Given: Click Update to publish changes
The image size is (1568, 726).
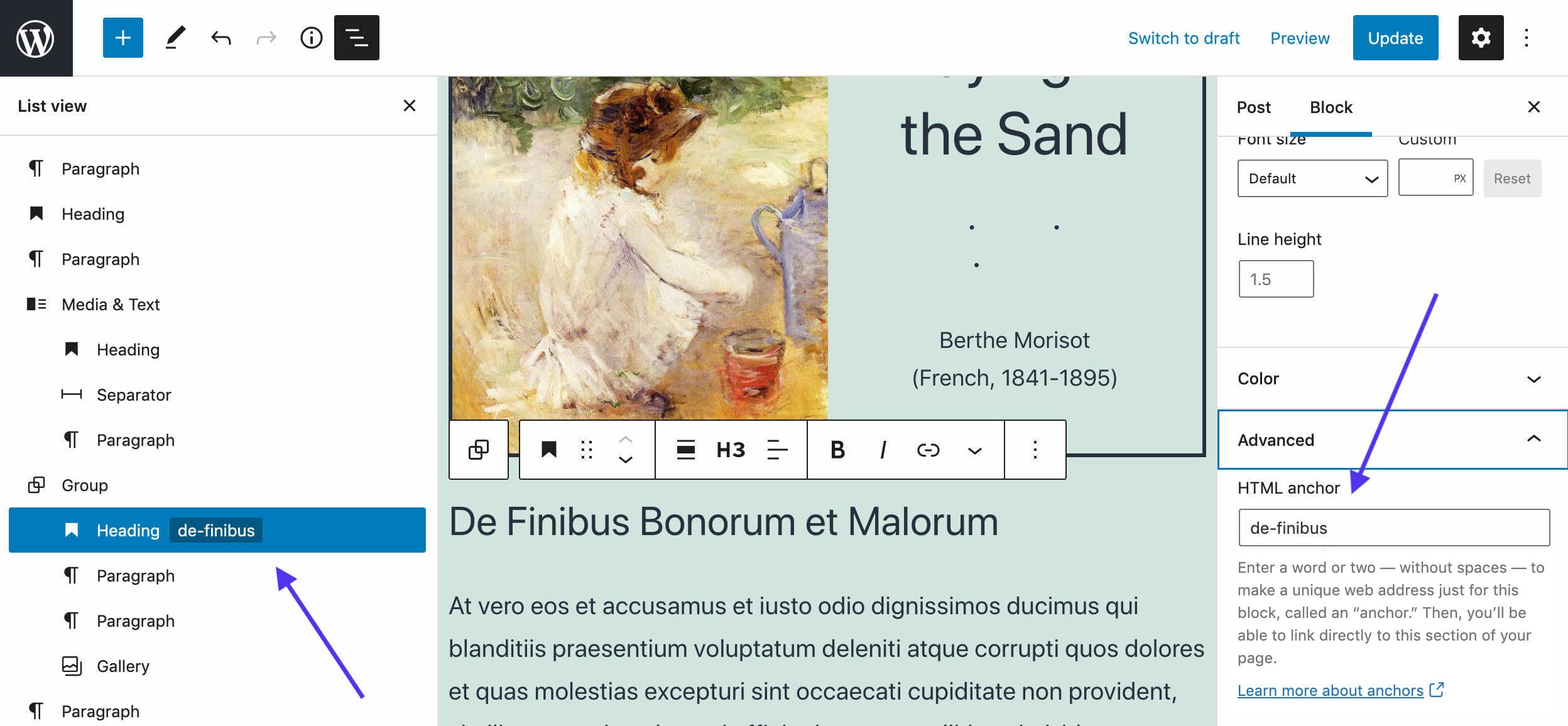Looking at the screenshot, I should (1396, 37).
